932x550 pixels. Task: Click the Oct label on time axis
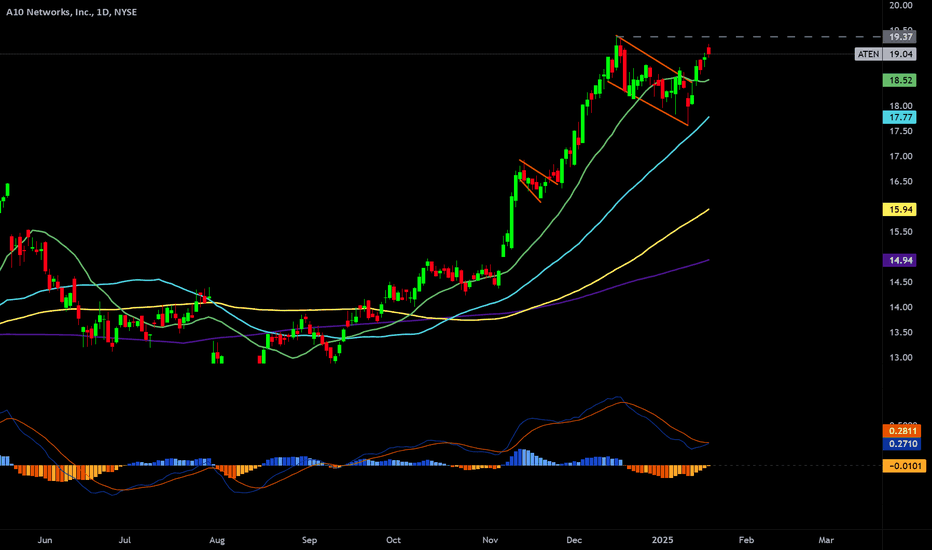tap(393, 540)
